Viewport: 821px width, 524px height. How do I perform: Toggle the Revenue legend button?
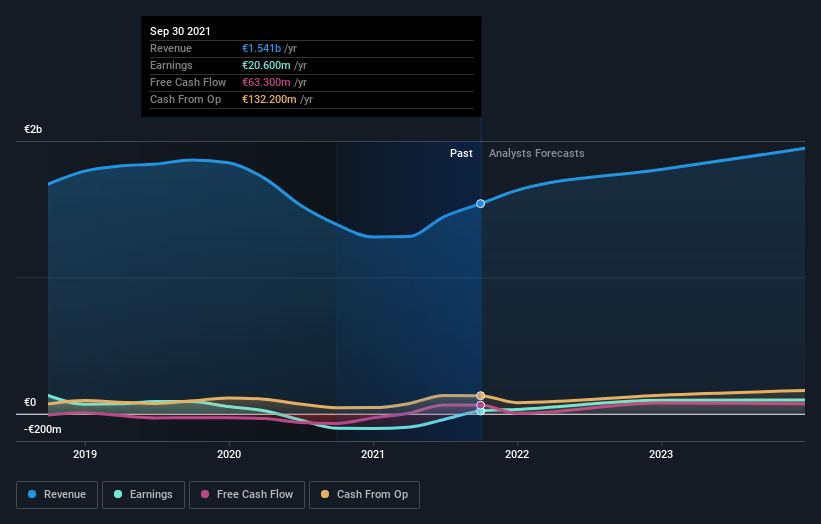click(57, 495)
